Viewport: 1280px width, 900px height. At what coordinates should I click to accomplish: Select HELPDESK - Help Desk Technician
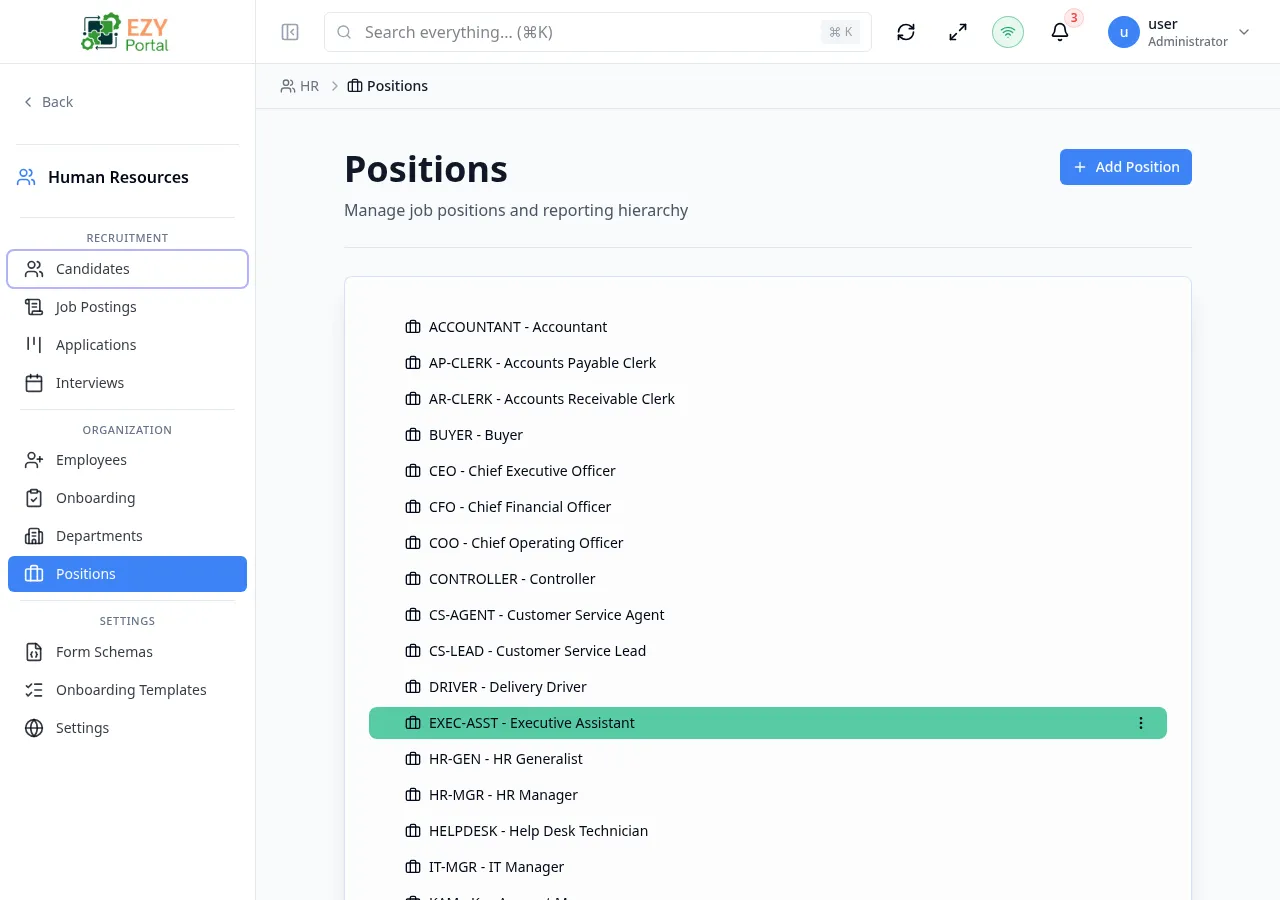[768, 831]
